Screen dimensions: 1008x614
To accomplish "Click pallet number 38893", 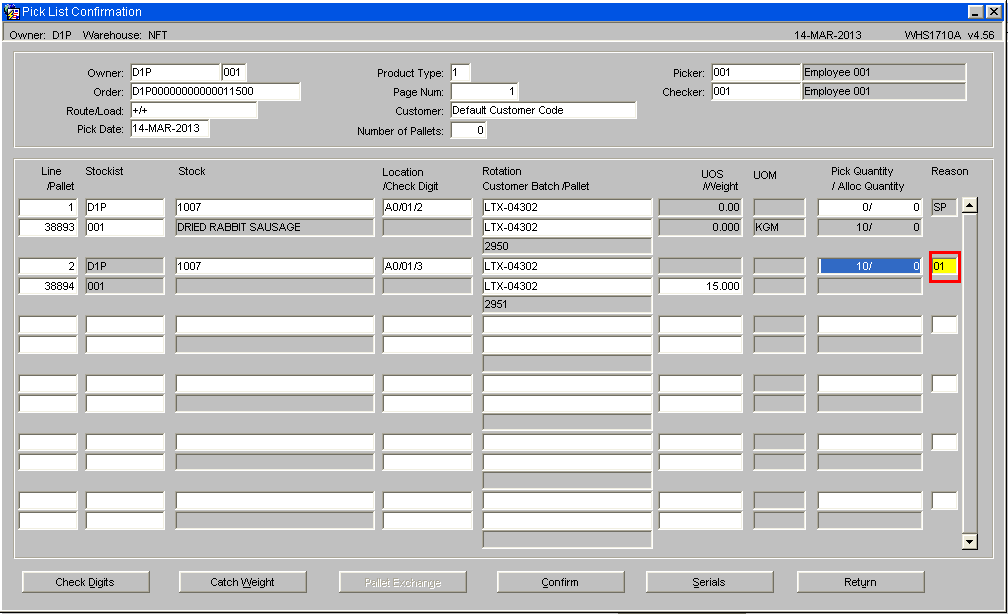I will click(x=48, y=227).
